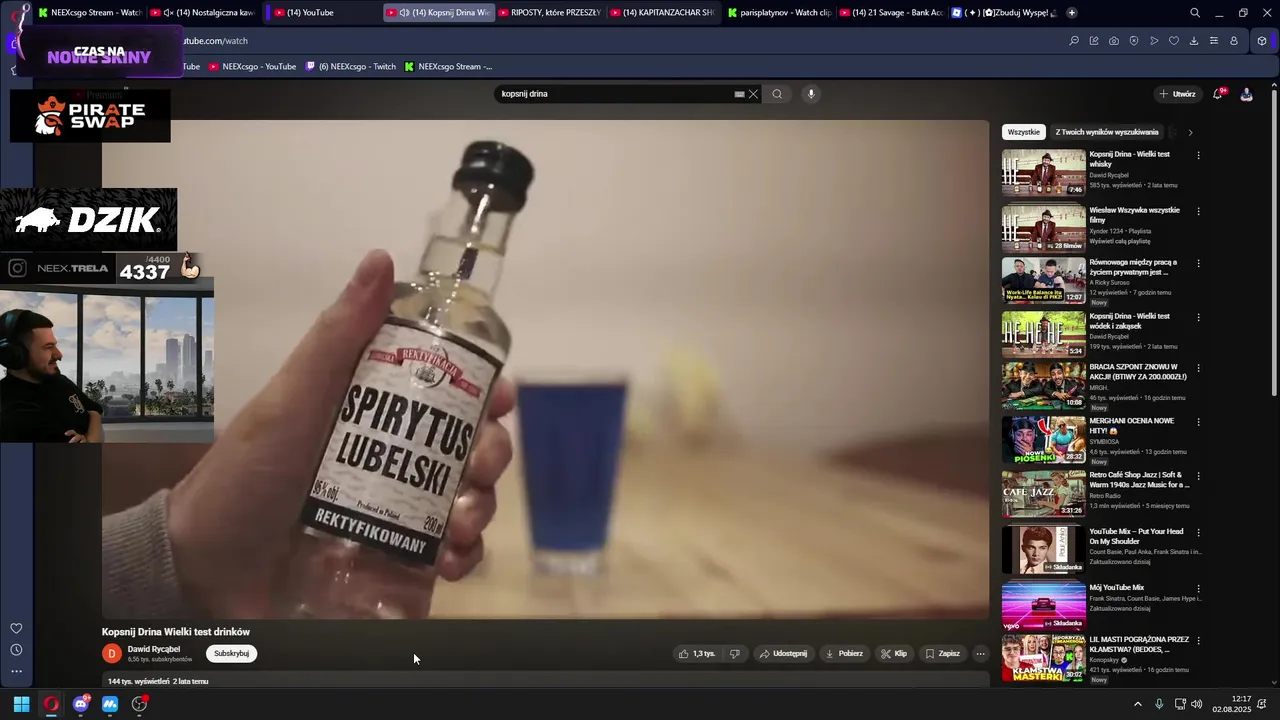Open 'NEEXcsgo Stream' Kick bookmark
Image resolution: width=1280 pixels, height=720 pixels.
[448, 67]
